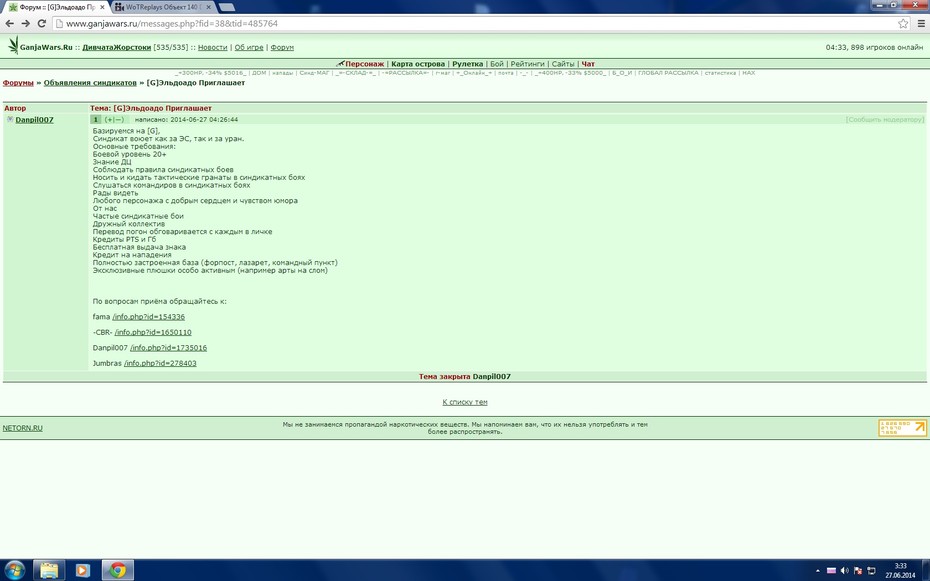Open the Об игре link
The width and height of the screenshot is (930, 581).
(x=249, y=47)
